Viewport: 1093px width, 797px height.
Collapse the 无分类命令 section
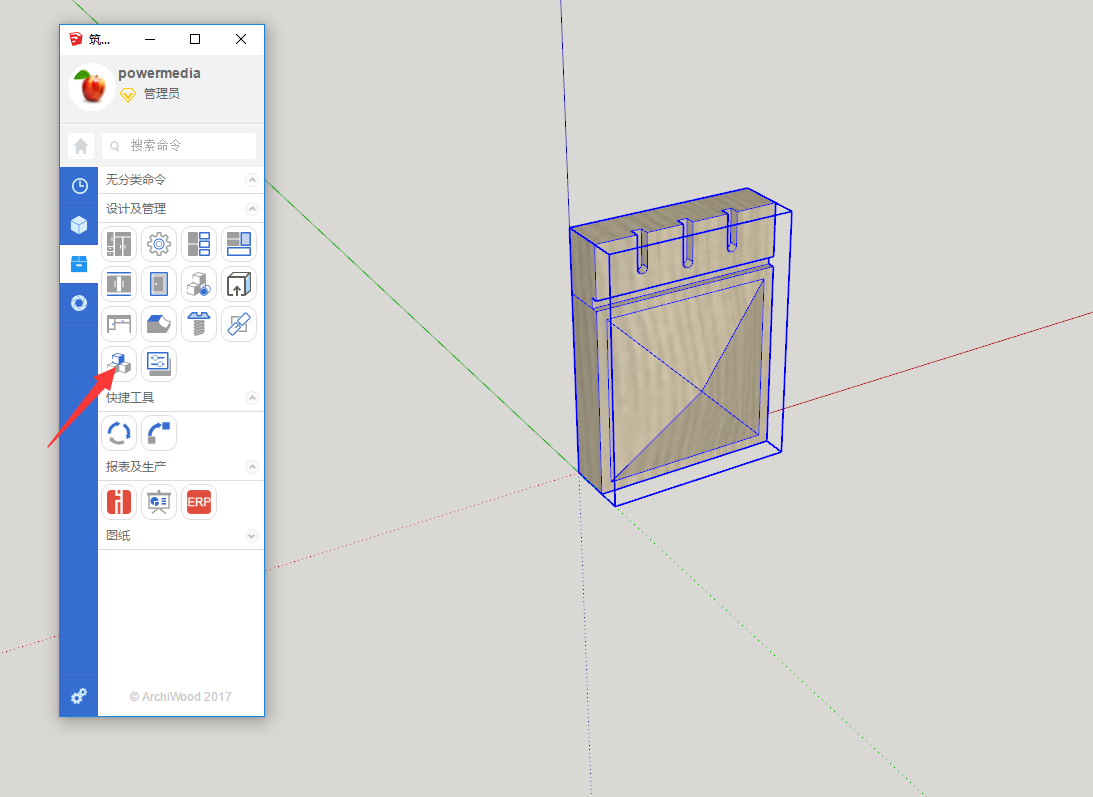(x=252, y=180)
